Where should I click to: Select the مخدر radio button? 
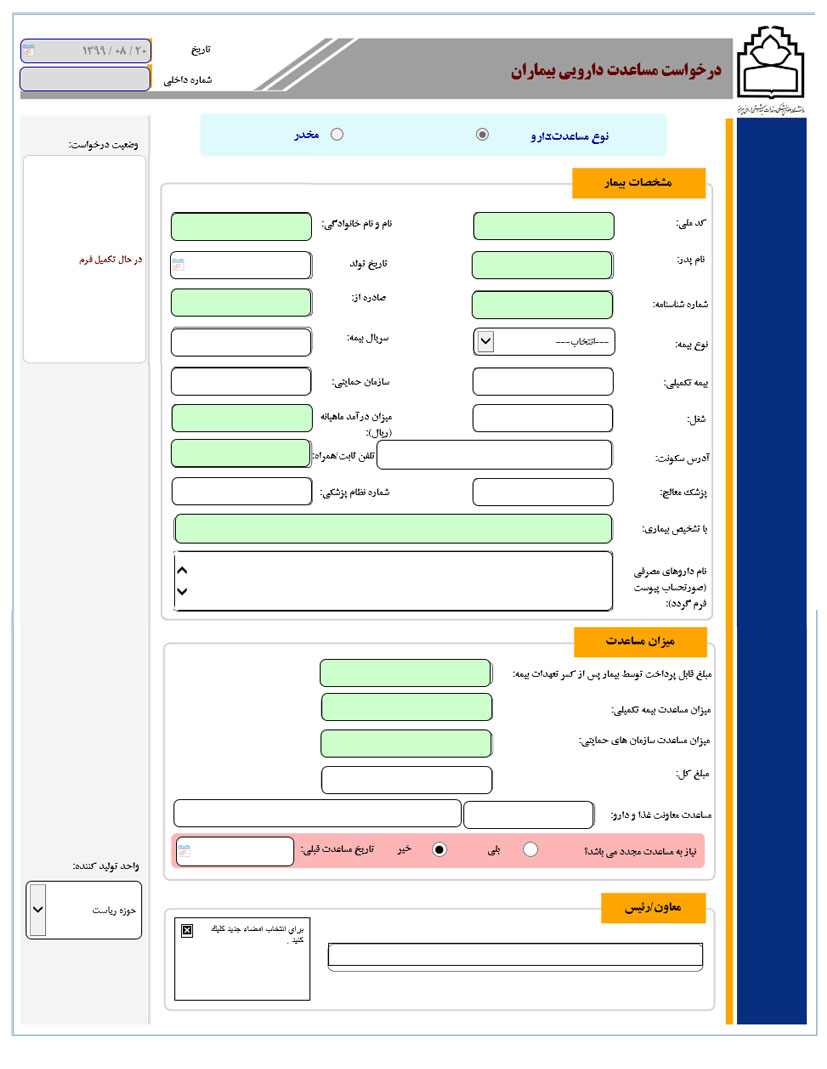pyautogui.click(x=337, y=134)
